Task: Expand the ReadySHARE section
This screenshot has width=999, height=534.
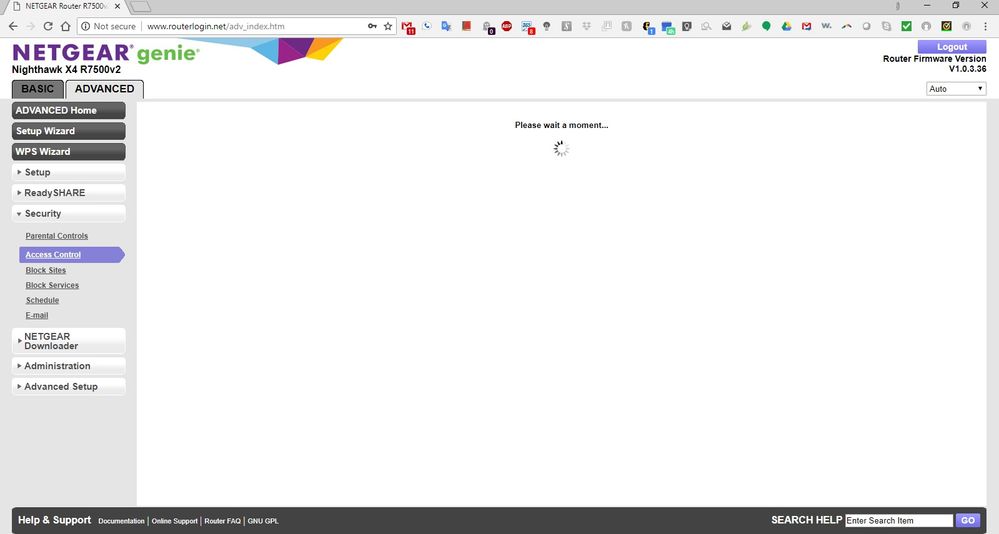Action: pos(68,192)
